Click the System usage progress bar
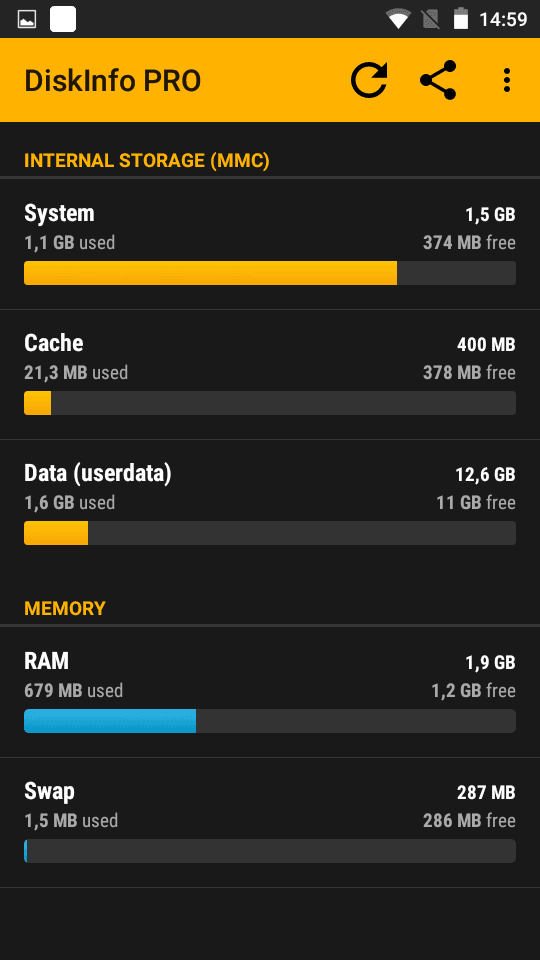Screen dimensions: 540x960 point(270,273)
